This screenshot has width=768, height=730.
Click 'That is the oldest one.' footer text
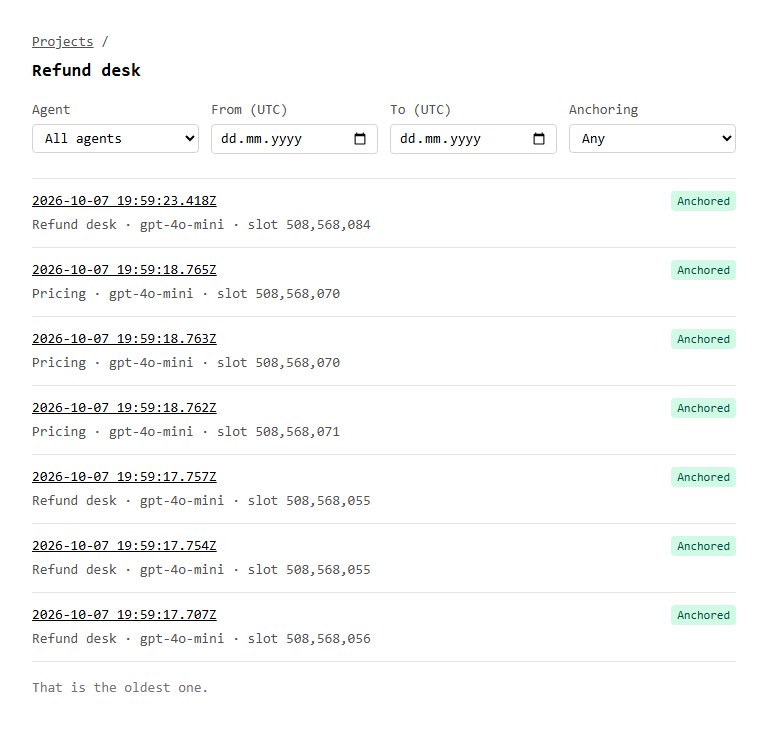120,687
